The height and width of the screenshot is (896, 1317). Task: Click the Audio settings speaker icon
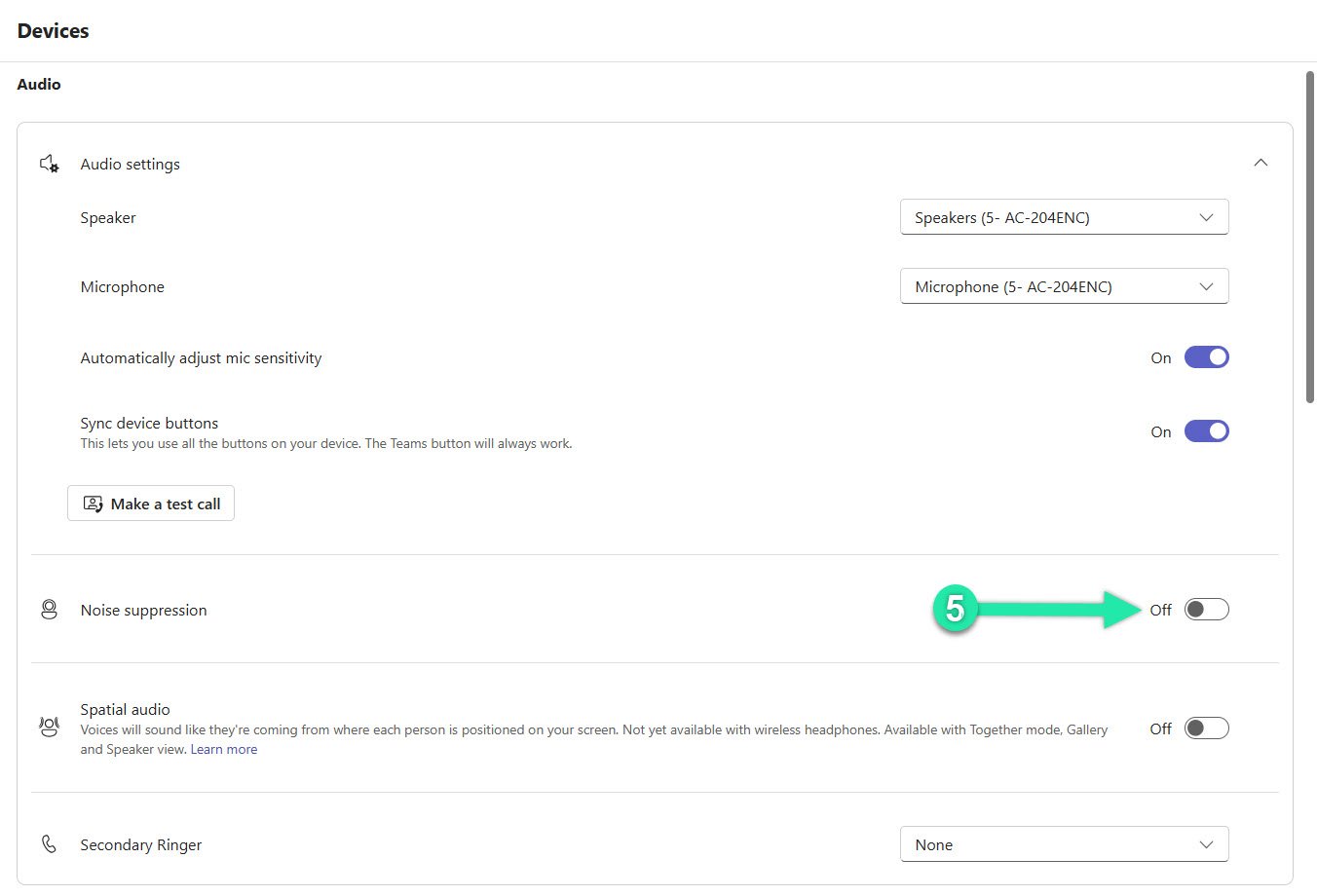(x=49, y=163)
